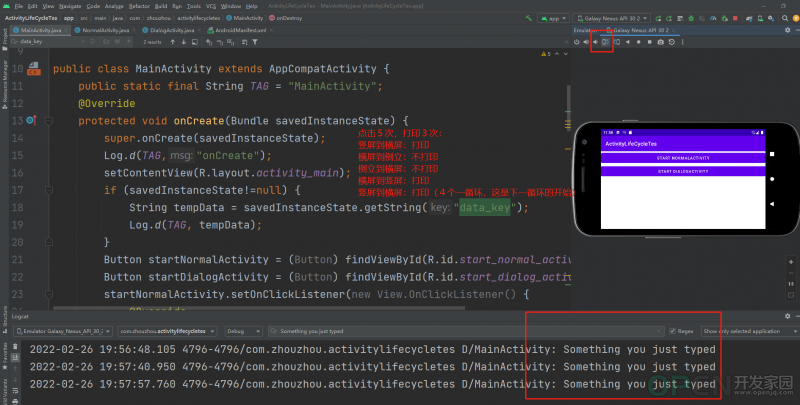800x405 pixels.
Task: Close the MainActivity.java tab
Action: [x=66, y=30]
